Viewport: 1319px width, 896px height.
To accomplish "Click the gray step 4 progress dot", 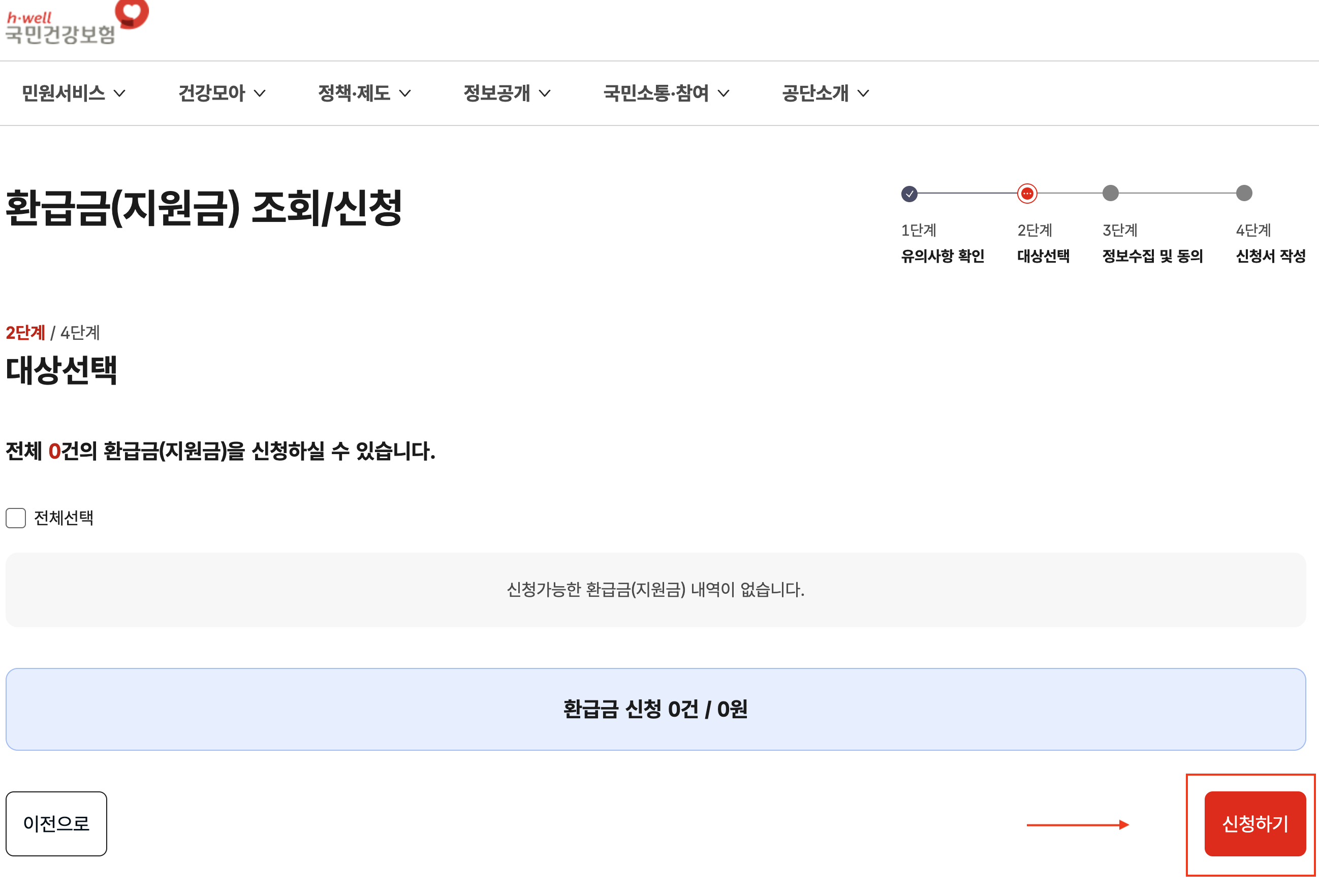I will pyautogui.click(x=1243, y=193).
